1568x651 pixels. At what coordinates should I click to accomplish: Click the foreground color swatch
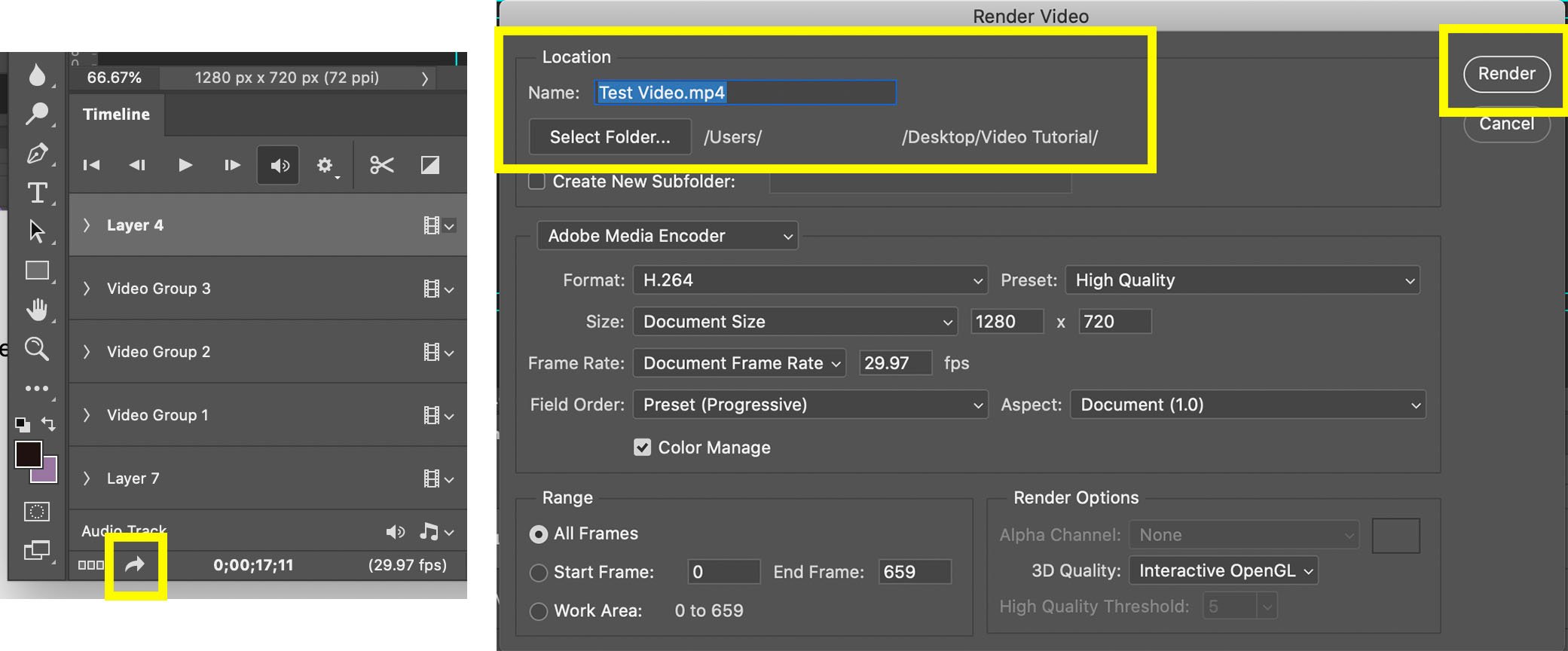pyautogui.click(x=29, y=454)
